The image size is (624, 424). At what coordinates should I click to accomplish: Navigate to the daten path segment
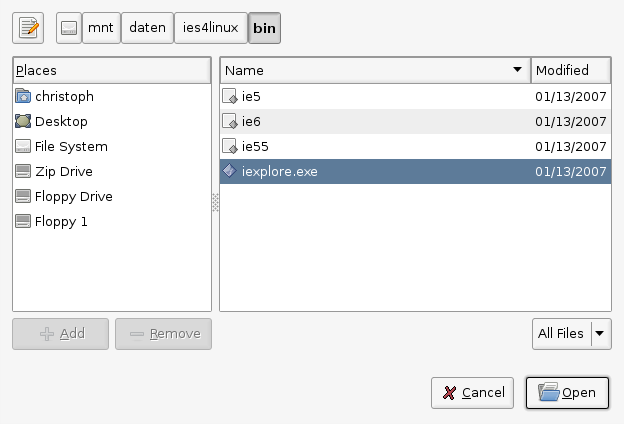147,28
